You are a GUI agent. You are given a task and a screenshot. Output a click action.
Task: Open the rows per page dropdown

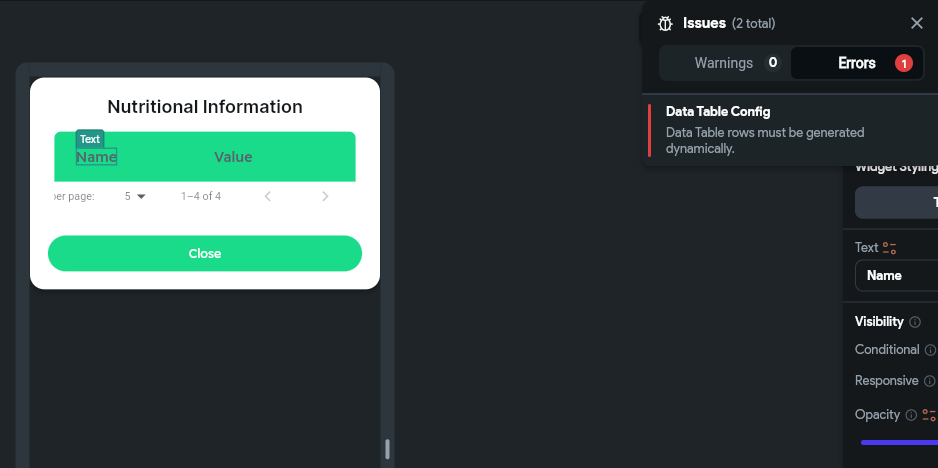[x=135, y=197]
